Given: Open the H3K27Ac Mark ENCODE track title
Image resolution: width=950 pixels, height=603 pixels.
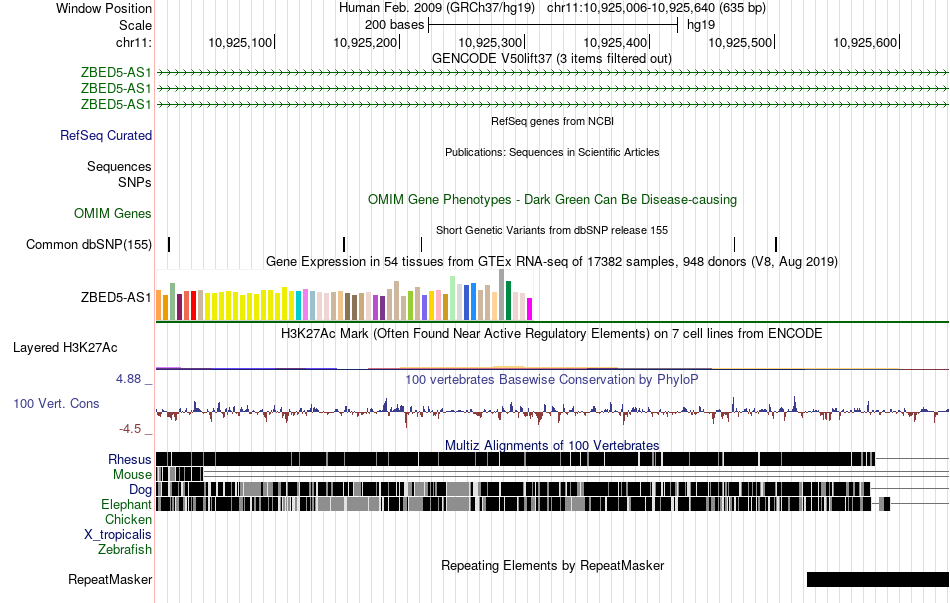Looking at the screenshot, I should pos(551,334).
